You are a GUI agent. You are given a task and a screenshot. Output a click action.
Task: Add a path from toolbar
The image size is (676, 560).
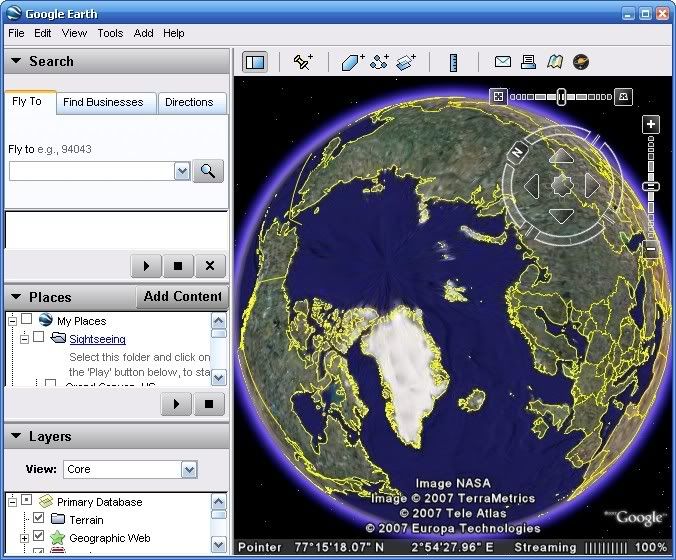coord(379,62)
